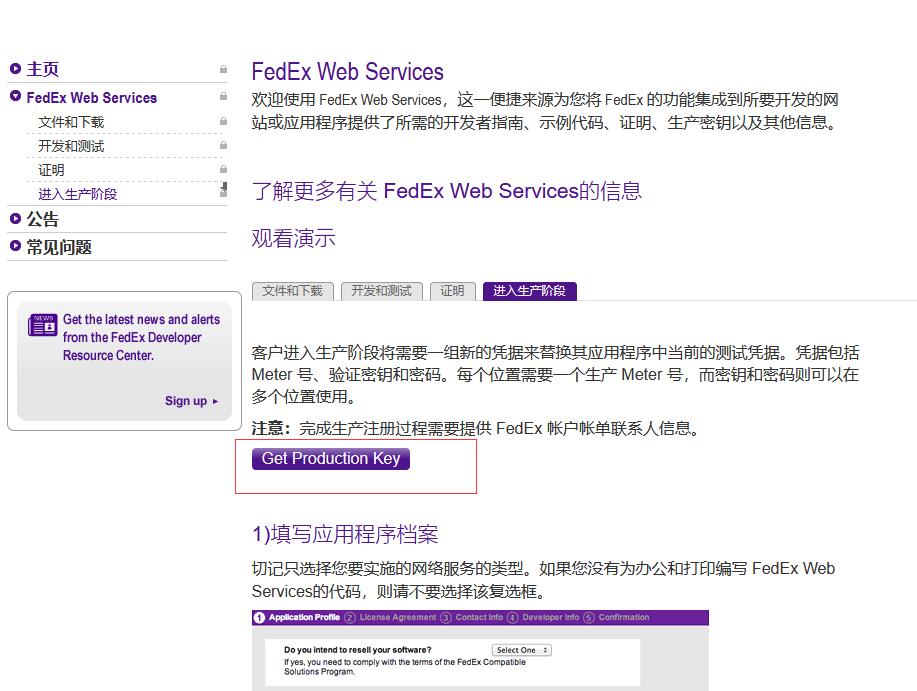Click the 注意 bold note label

[x=271, y=429]
